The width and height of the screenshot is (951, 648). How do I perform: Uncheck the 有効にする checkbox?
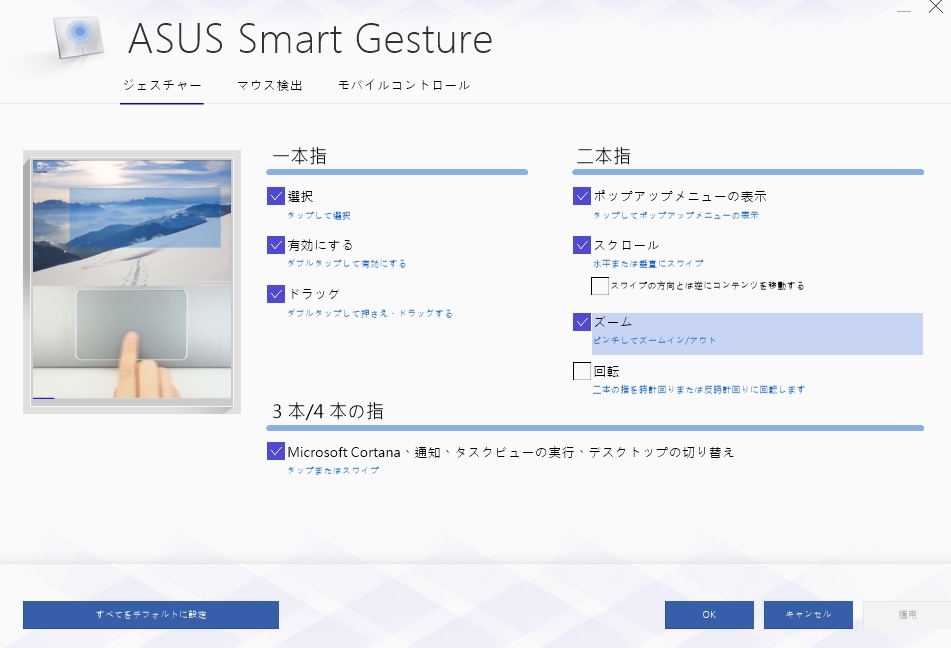(x=276, y=245)
